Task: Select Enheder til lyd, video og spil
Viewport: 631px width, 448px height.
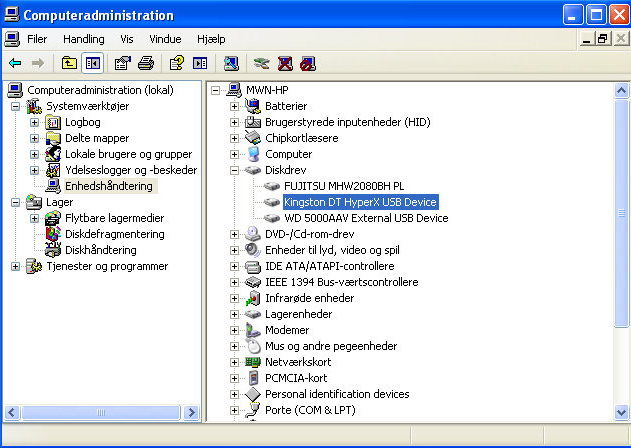Action: pyautogui.click(x=332, y=250)
